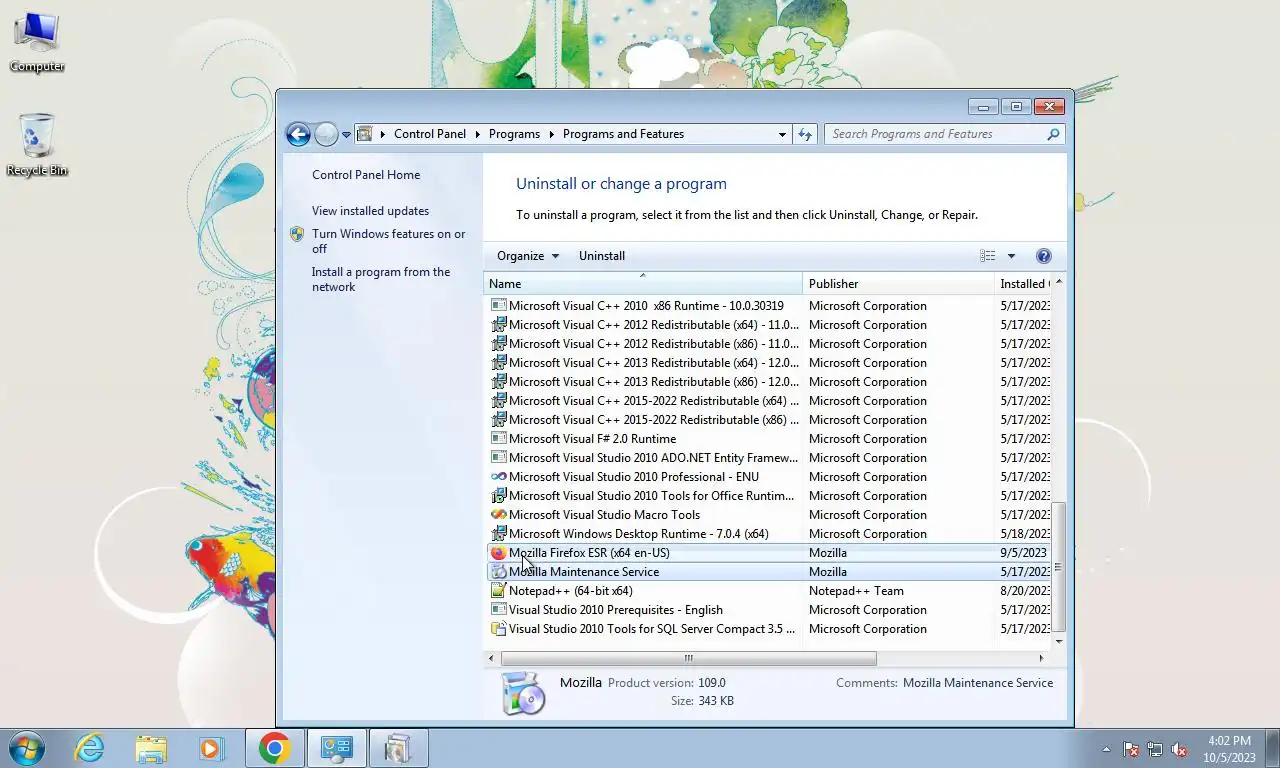Sort by the Publisher column header
This screenshot has width=1280, height=768.
899,284
